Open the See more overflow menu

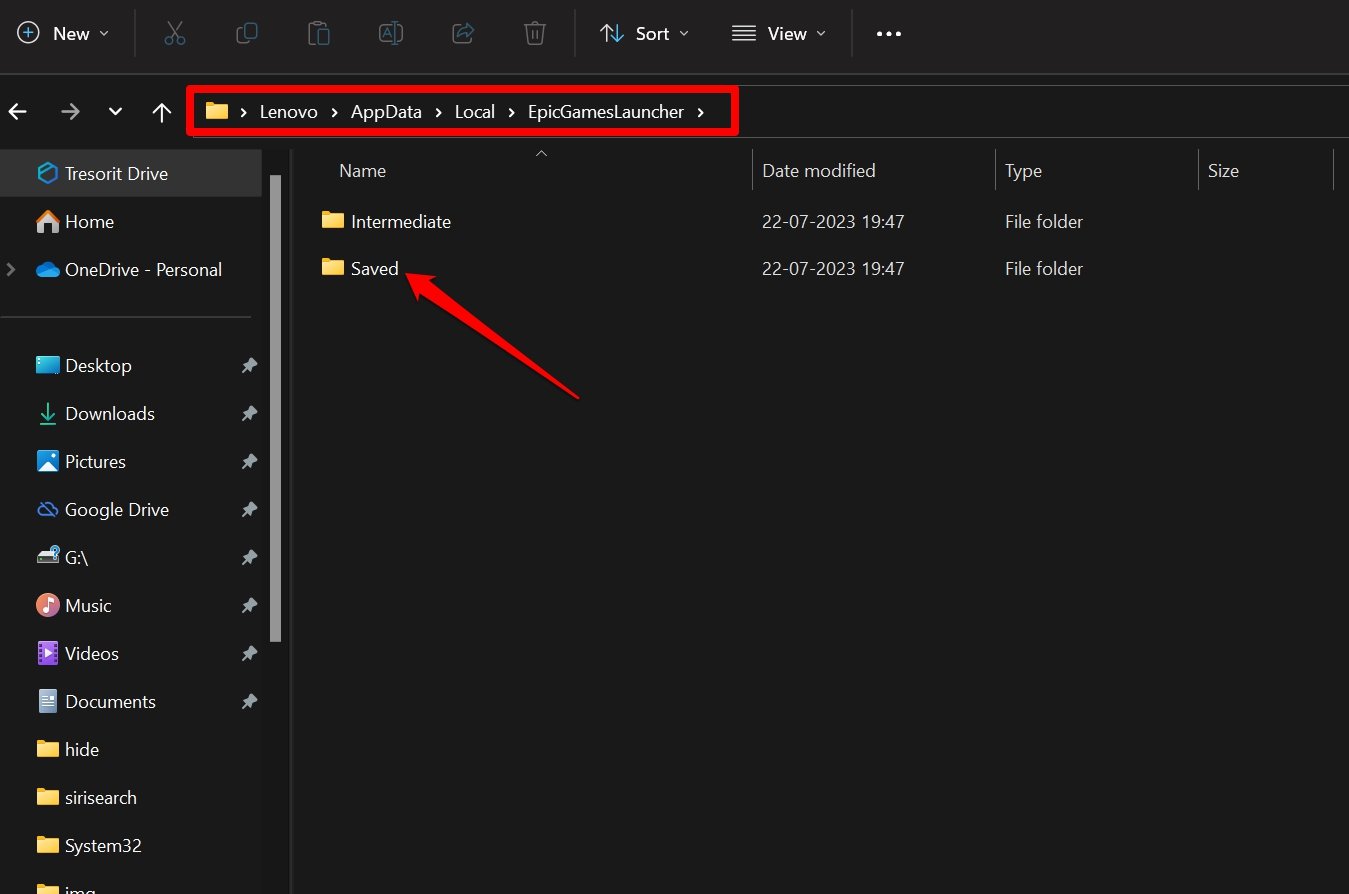888,33
